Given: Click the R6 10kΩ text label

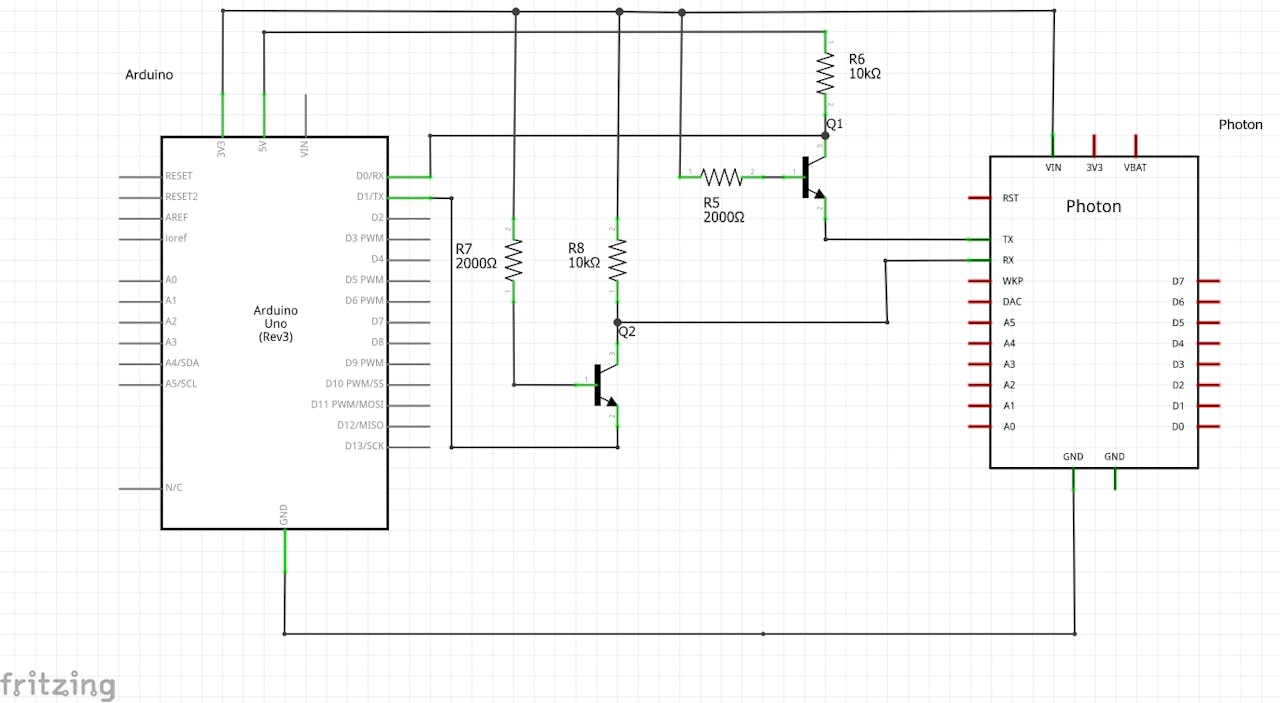Looking at the screenshot, I should (x=864, y=66).
